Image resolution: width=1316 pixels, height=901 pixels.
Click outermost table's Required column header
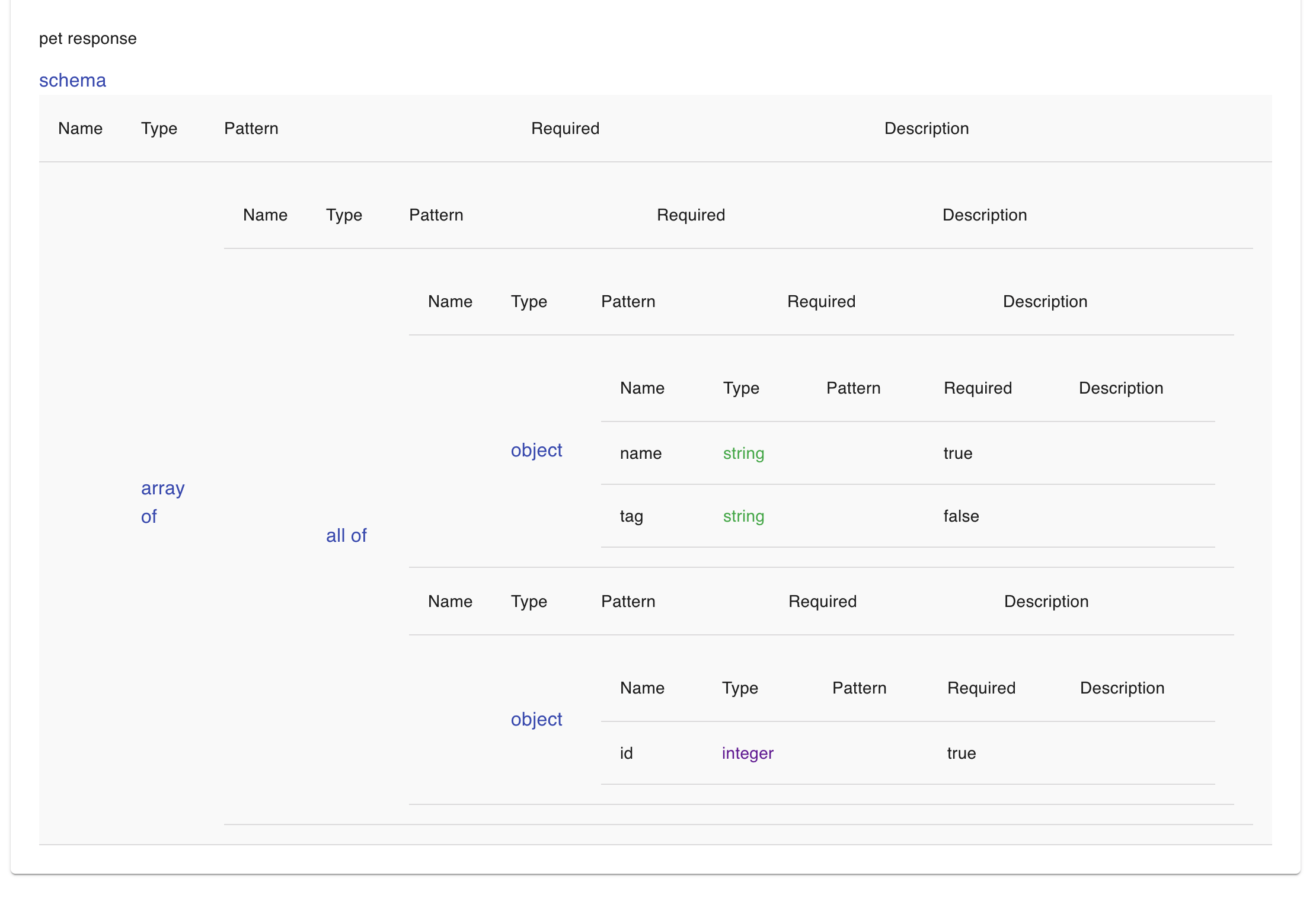(565, 129)
